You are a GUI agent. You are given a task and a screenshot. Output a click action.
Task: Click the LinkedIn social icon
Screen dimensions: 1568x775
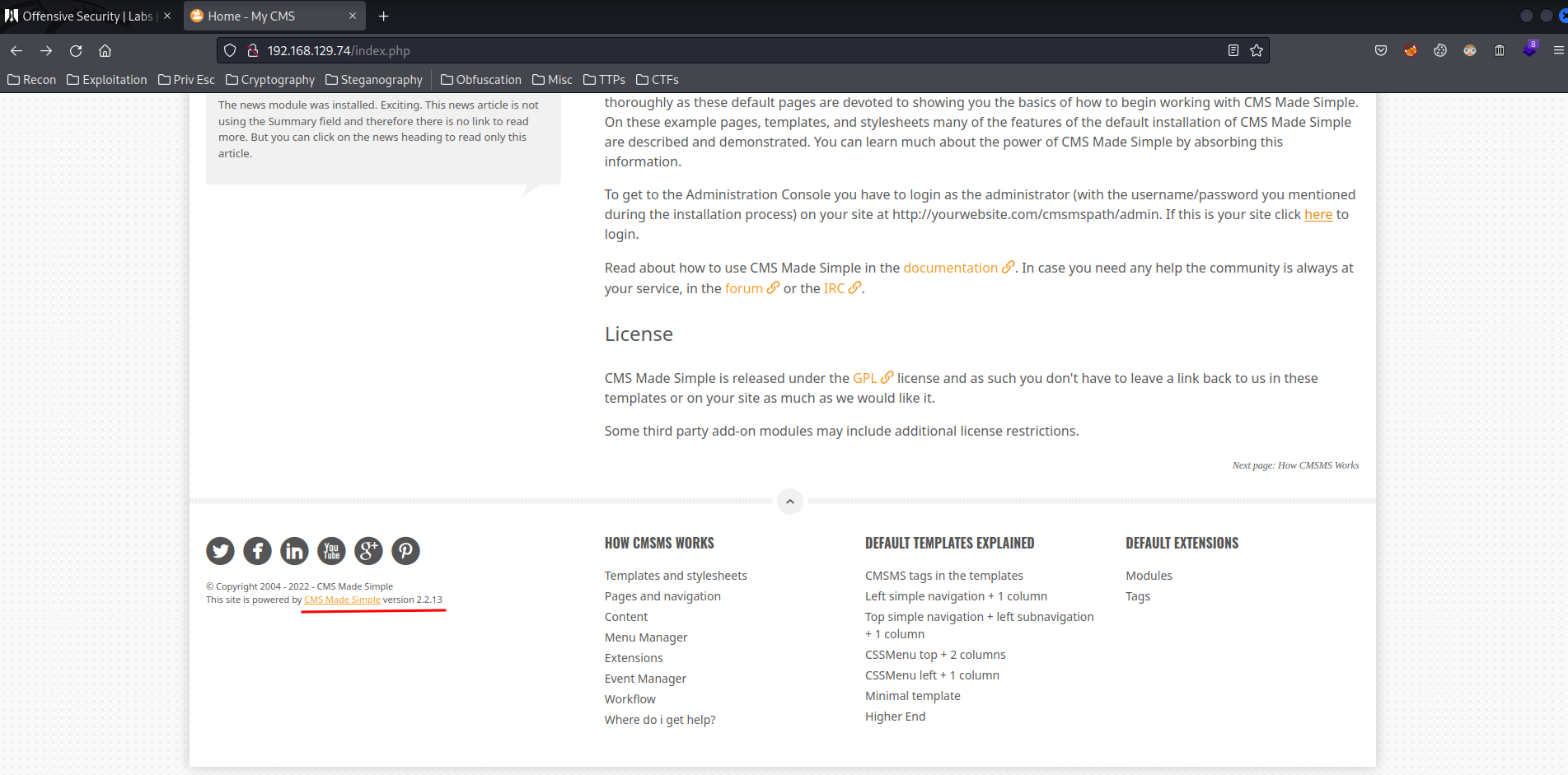(x=294, y=551)
